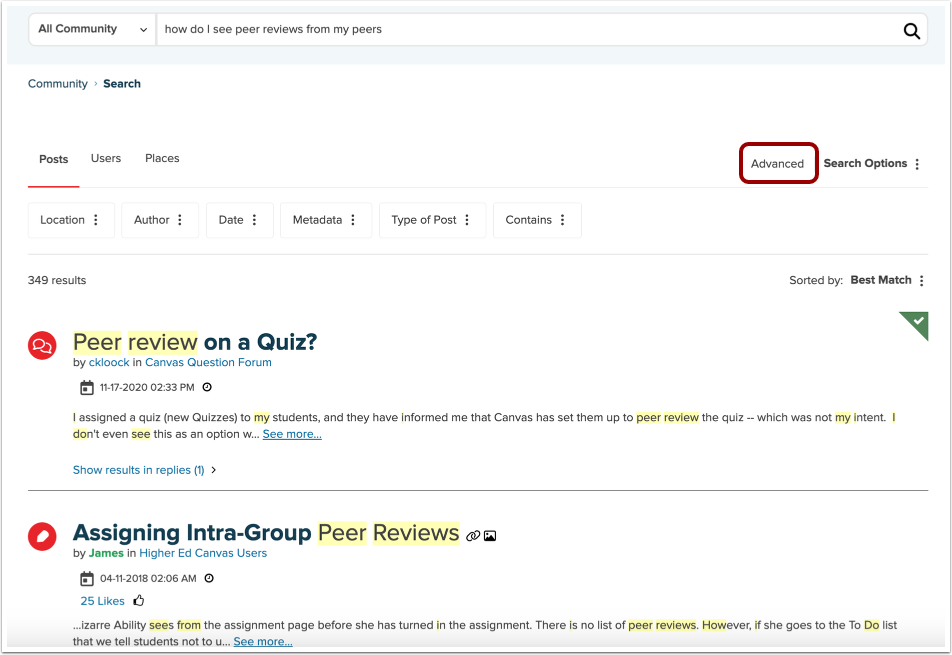Switch to the Places tab
The image size is (952, 655).
coord(162,158)
